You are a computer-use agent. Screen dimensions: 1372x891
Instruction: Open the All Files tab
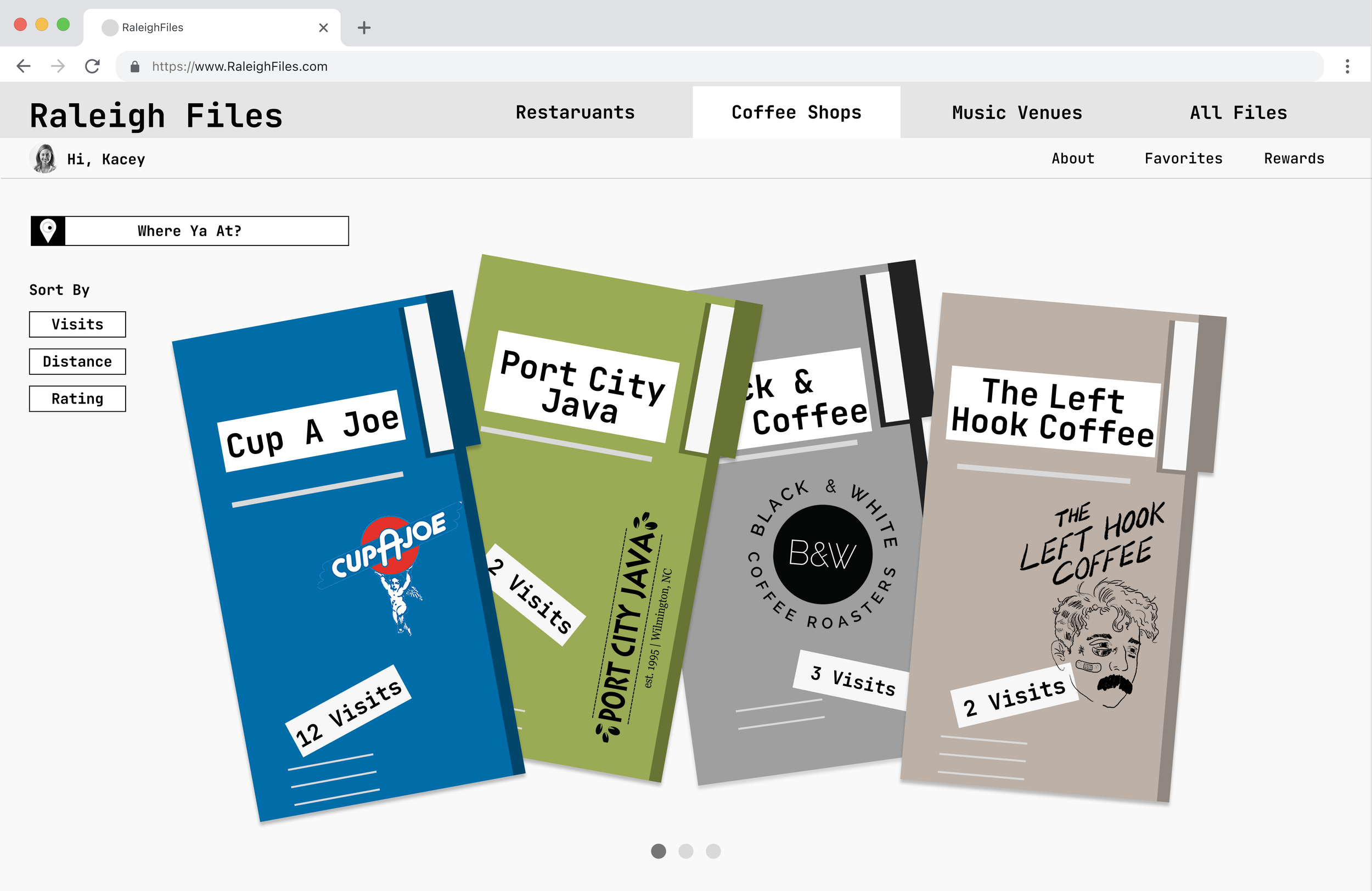1238,113
